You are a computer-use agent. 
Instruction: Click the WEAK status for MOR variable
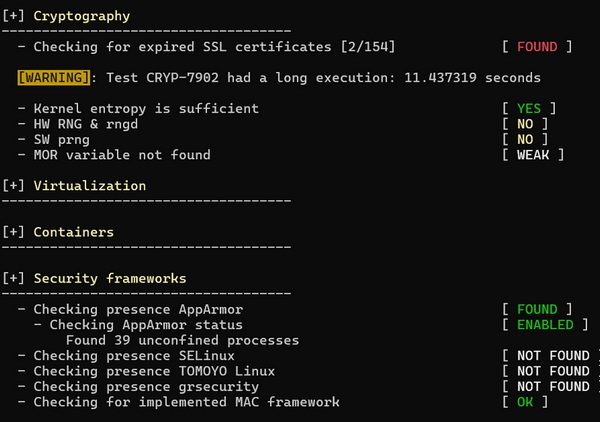(533, 155)
